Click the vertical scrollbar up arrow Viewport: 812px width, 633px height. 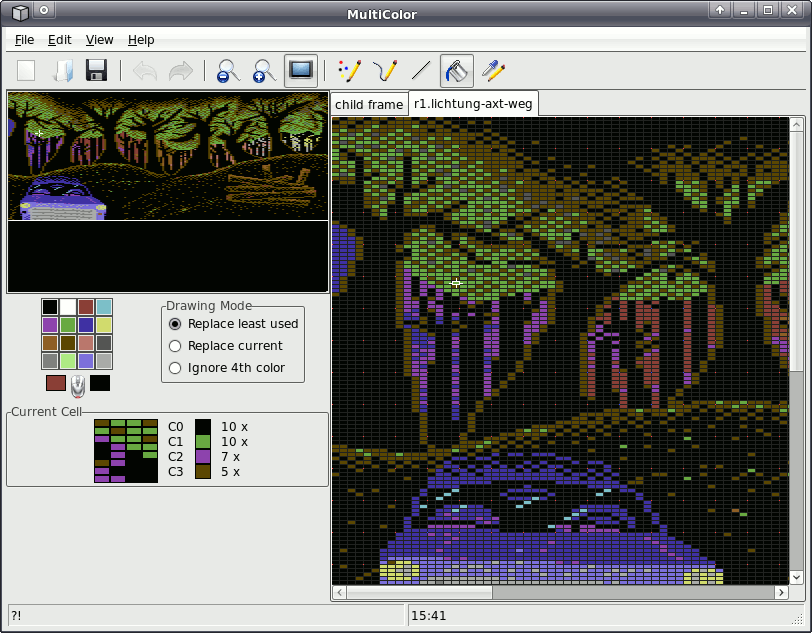coord(796,124)
